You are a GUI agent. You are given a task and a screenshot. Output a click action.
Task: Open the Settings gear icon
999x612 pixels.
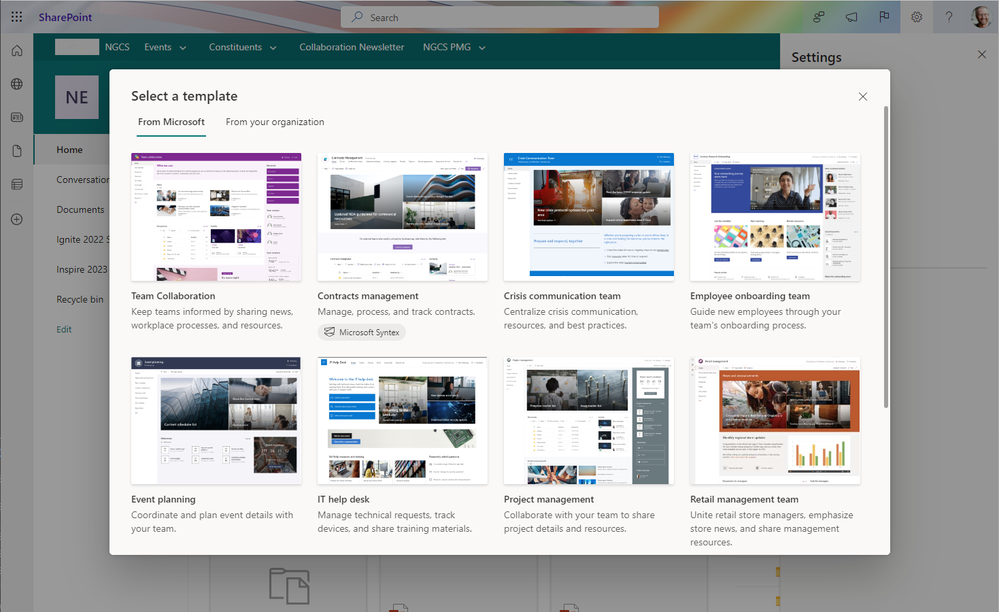point(916,17)
